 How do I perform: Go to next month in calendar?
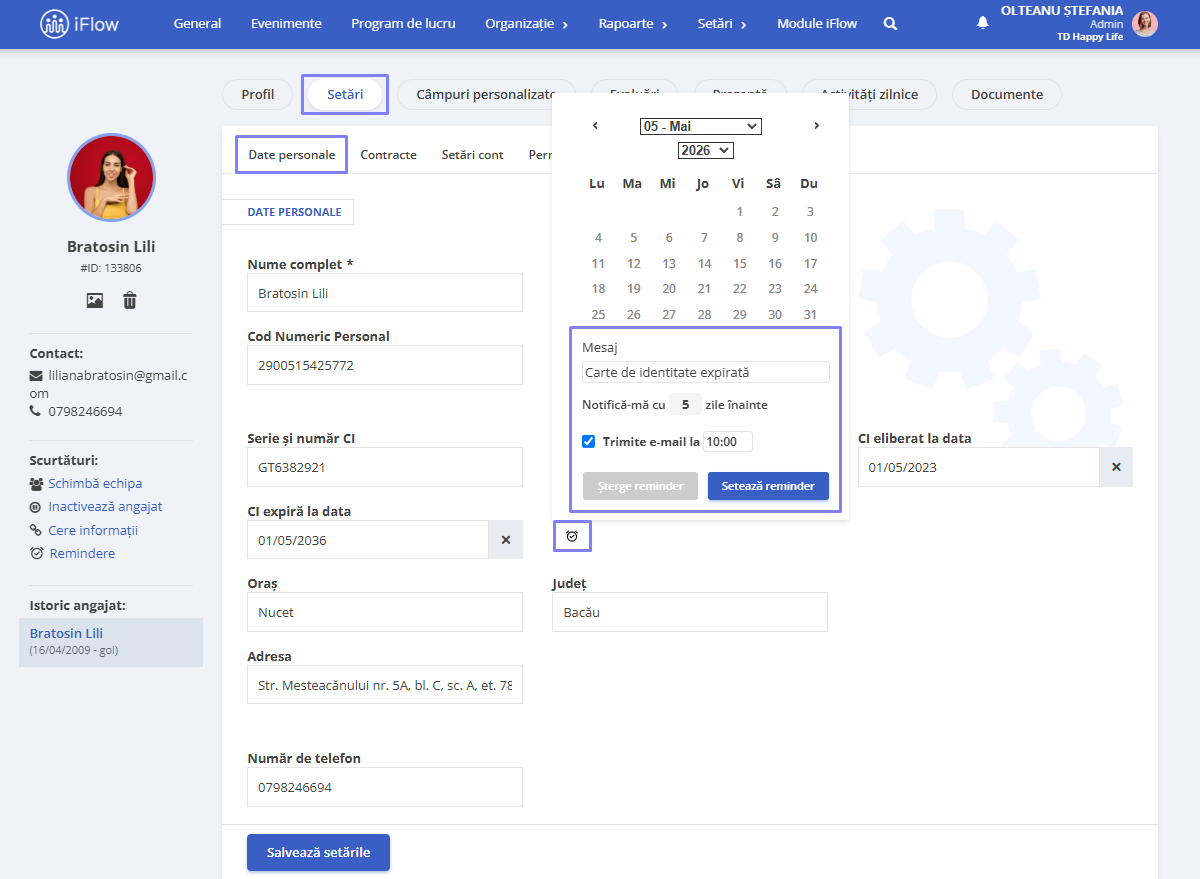pos(816,126)
